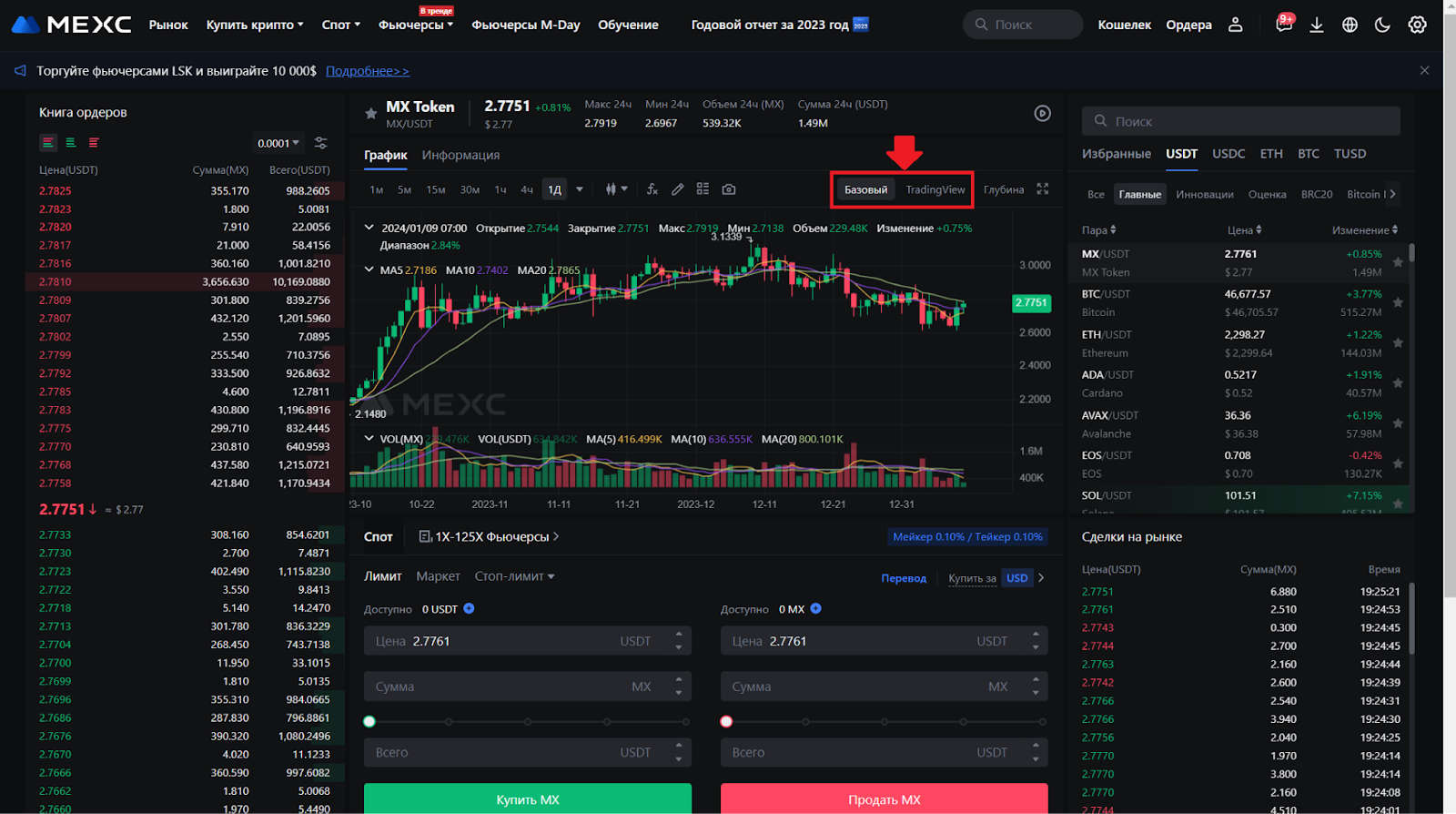Open more timeframes dropdown arrow
1456x814 pixels.
[579, 189]
